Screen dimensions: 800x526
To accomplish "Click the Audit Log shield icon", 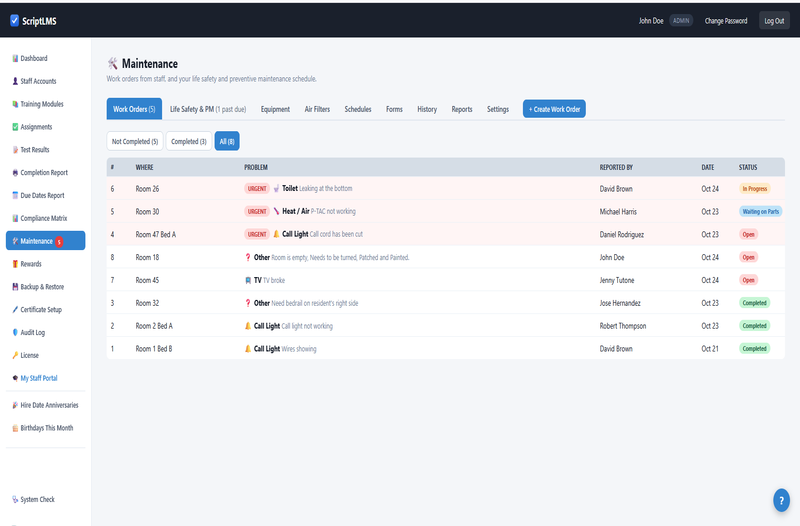I will tap(15, 332).
